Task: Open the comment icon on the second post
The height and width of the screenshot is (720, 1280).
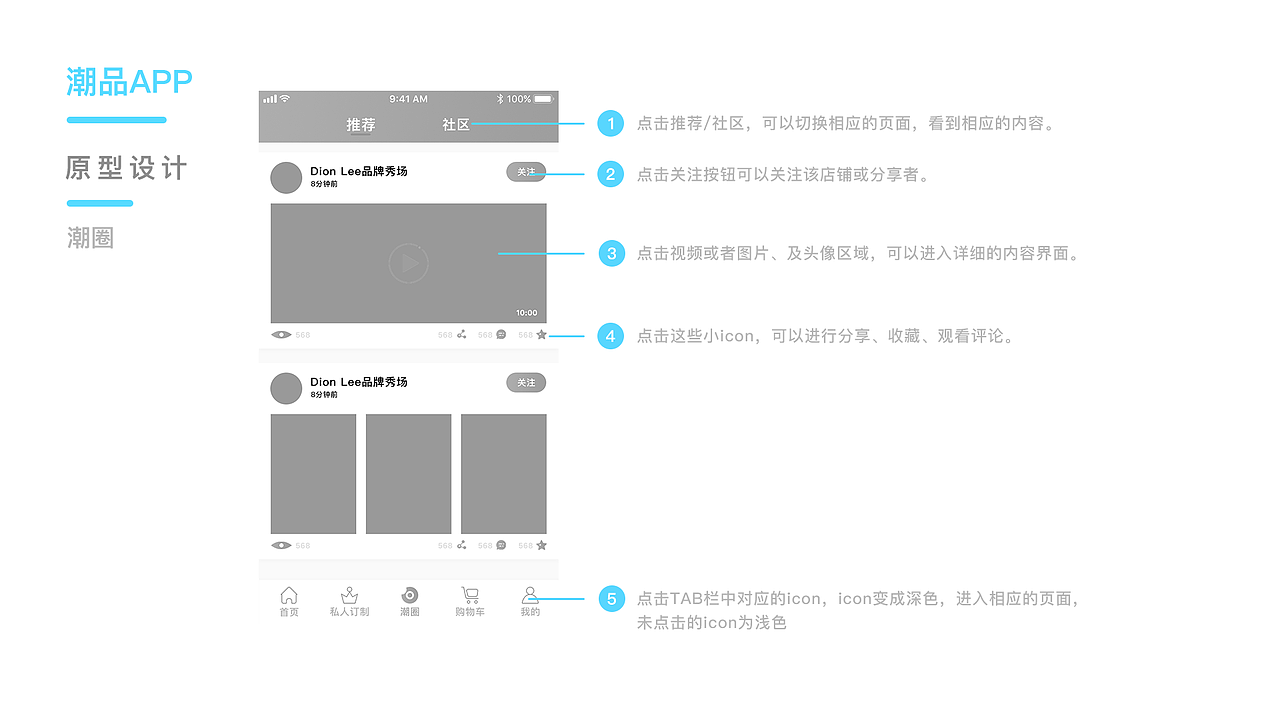Action: 500,546
